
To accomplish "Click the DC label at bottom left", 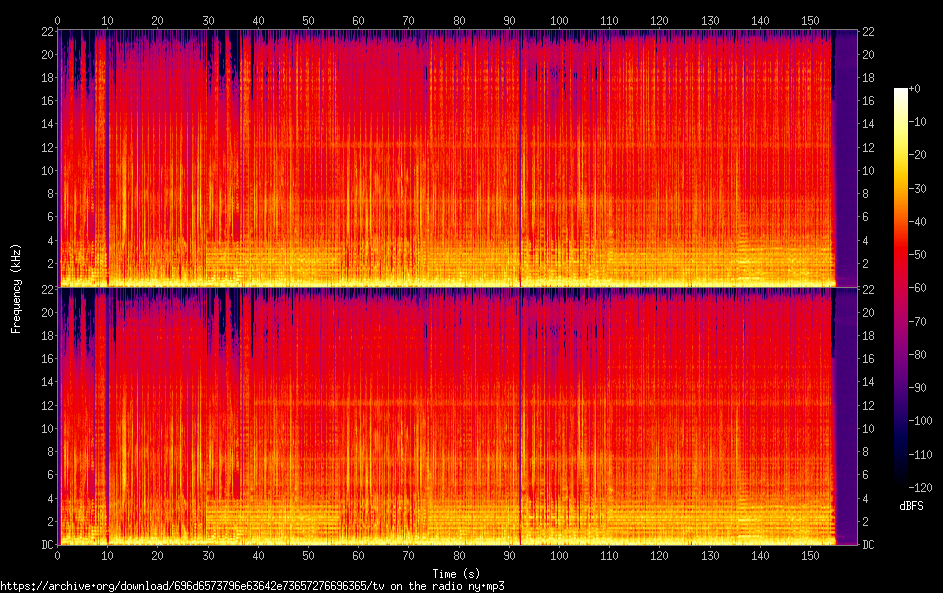I will [48, 544].
